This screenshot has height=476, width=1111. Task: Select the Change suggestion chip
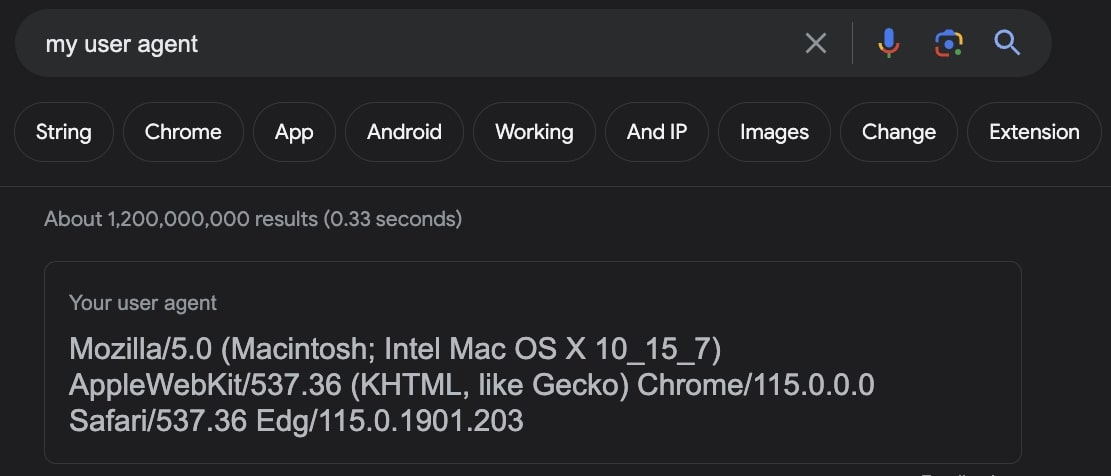point(899,132)
